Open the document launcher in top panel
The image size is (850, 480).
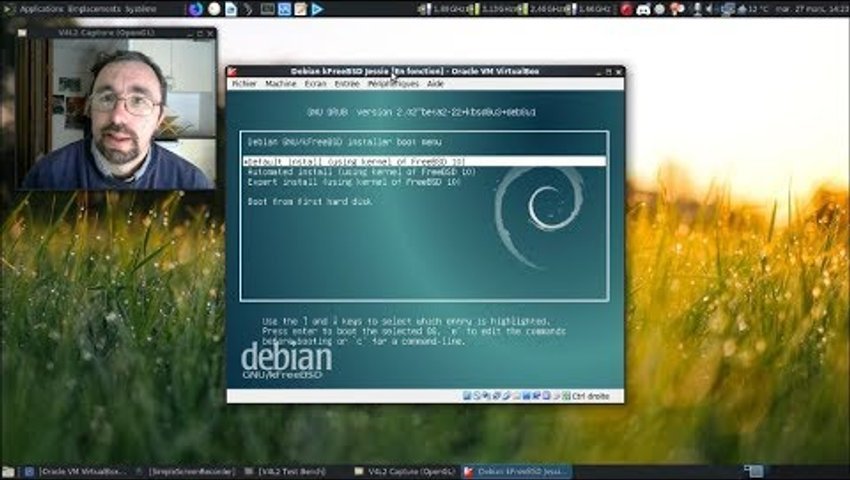tap(231, 9)
